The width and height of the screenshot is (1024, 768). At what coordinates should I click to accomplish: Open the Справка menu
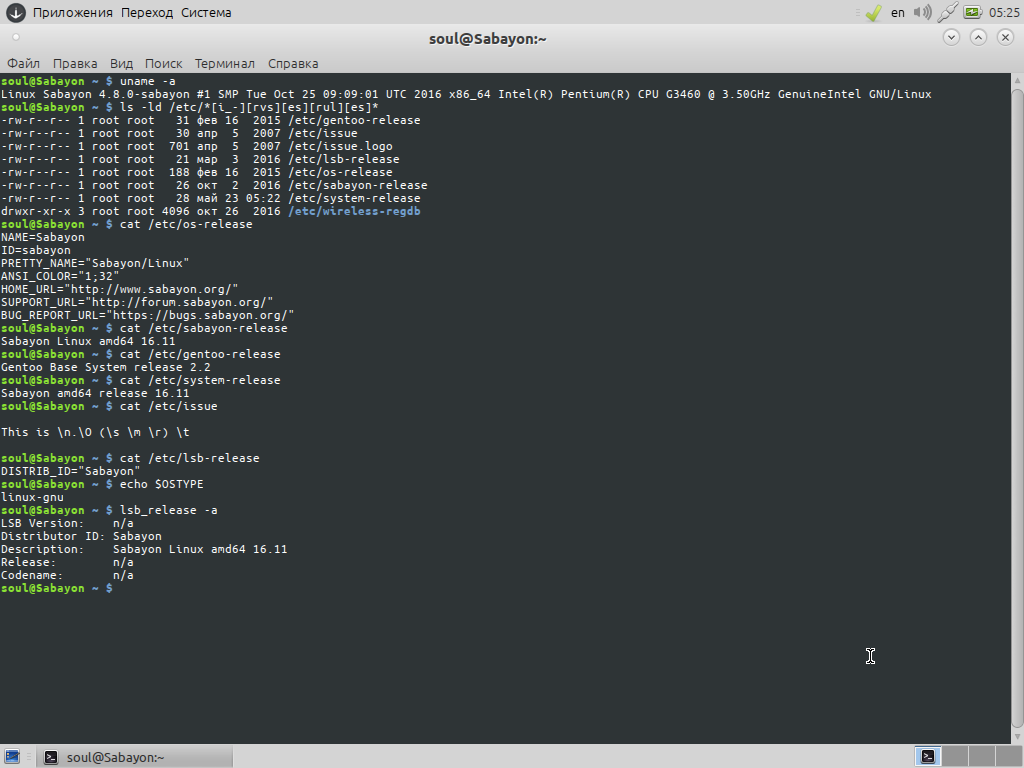293,63
